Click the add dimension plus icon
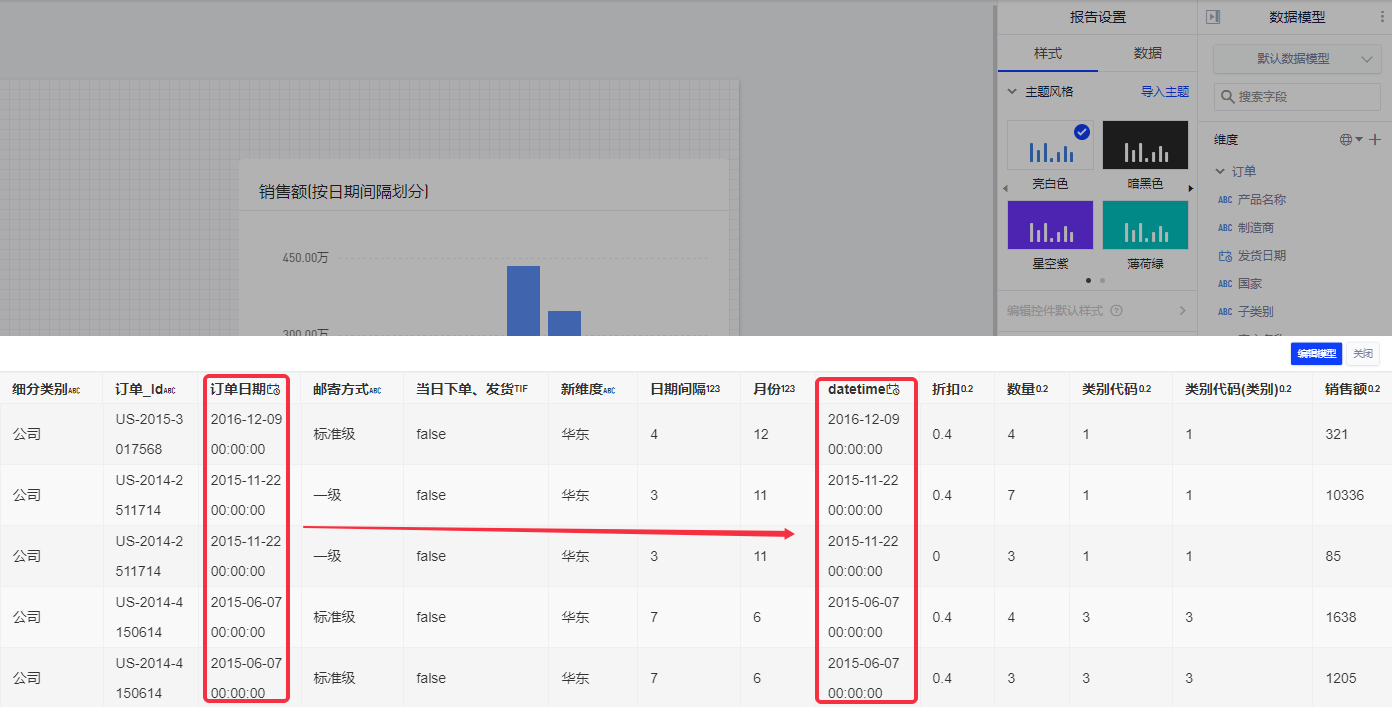The height and width of the screenshot is (707, 1392). [1375, 140]
